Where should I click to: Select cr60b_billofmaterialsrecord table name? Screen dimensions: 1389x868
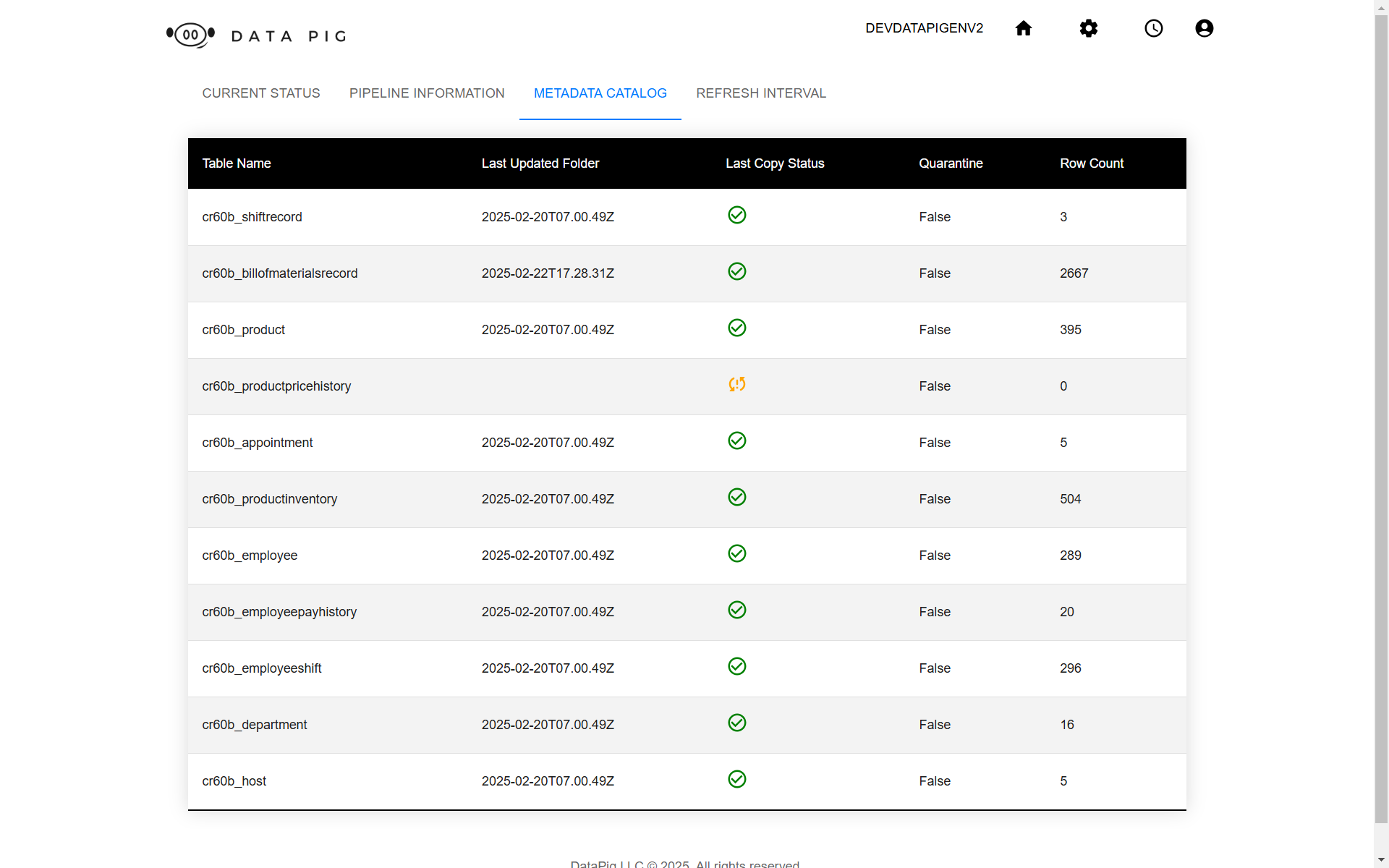(x=280, y=273)
